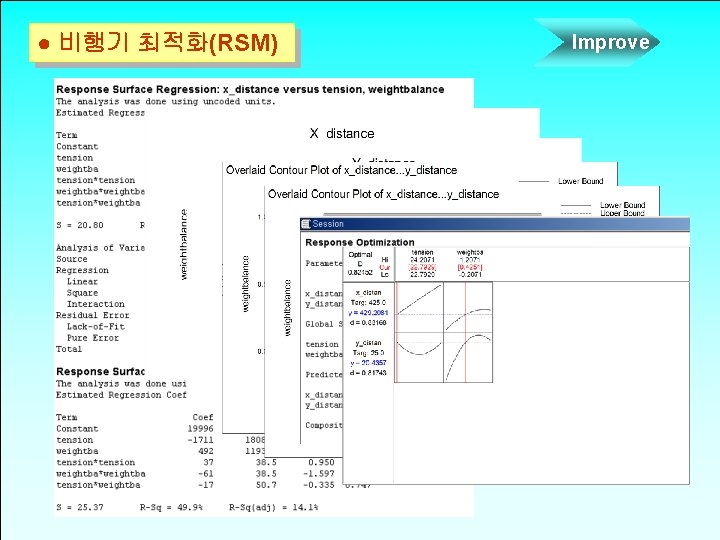Click the back Overlaid Contour Plot title

click(x=341, y=170)
